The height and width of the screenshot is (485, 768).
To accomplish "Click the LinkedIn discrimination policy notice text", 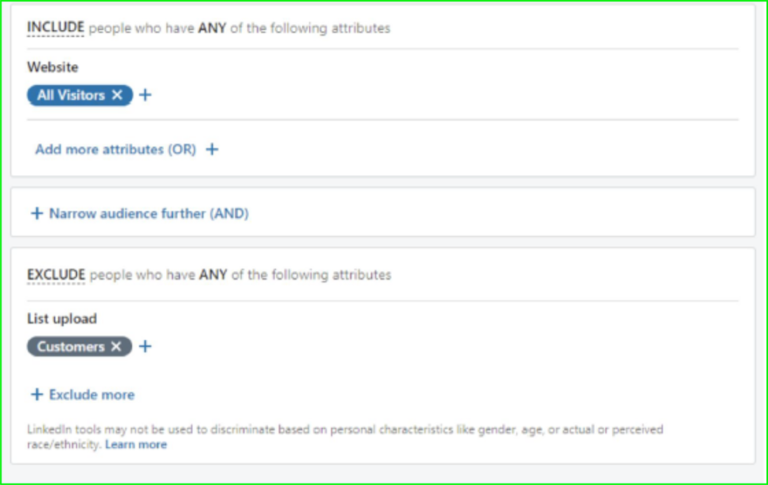I will [345, 436].
